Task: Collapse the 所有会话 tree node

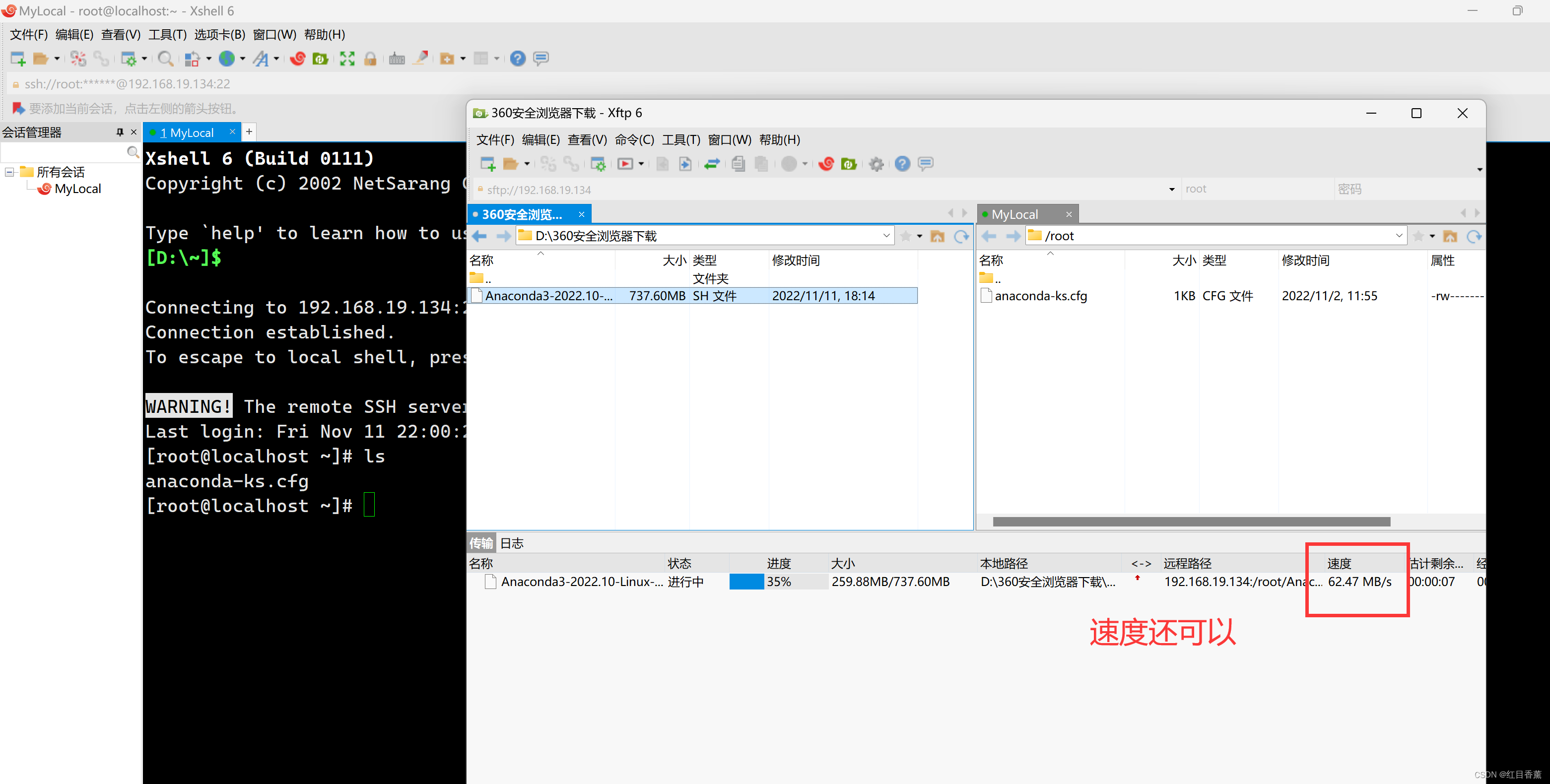Action: [x=9, y=172]
